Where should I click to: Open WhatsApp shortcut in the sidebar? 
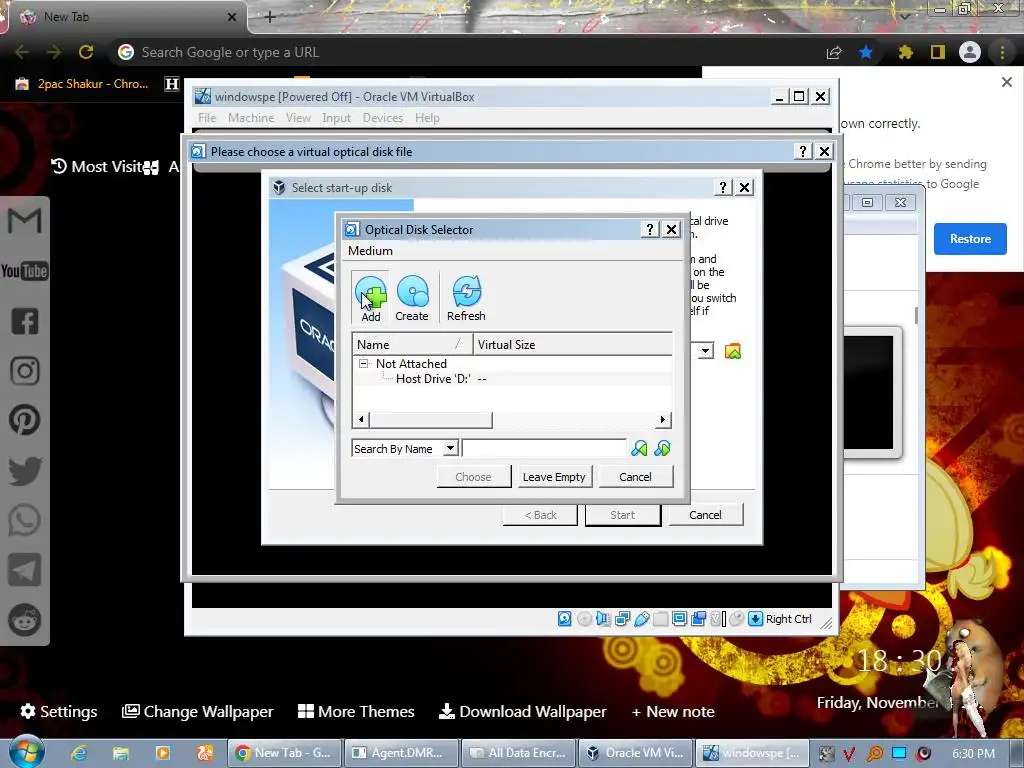pyautogui.click(x=24, y=520)
